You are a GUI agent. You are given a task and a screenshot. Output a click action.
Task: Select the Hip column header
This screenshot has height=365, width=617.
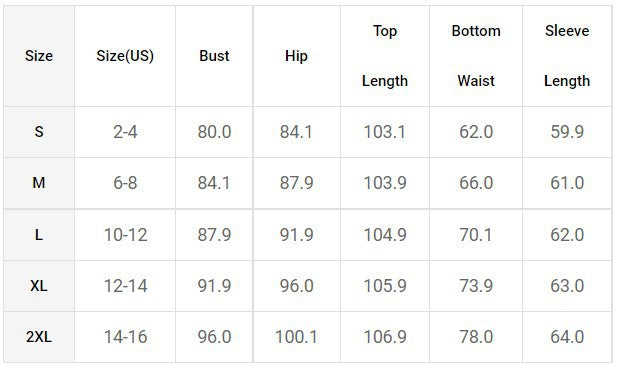pyautogui.click(x=296, y=56)
